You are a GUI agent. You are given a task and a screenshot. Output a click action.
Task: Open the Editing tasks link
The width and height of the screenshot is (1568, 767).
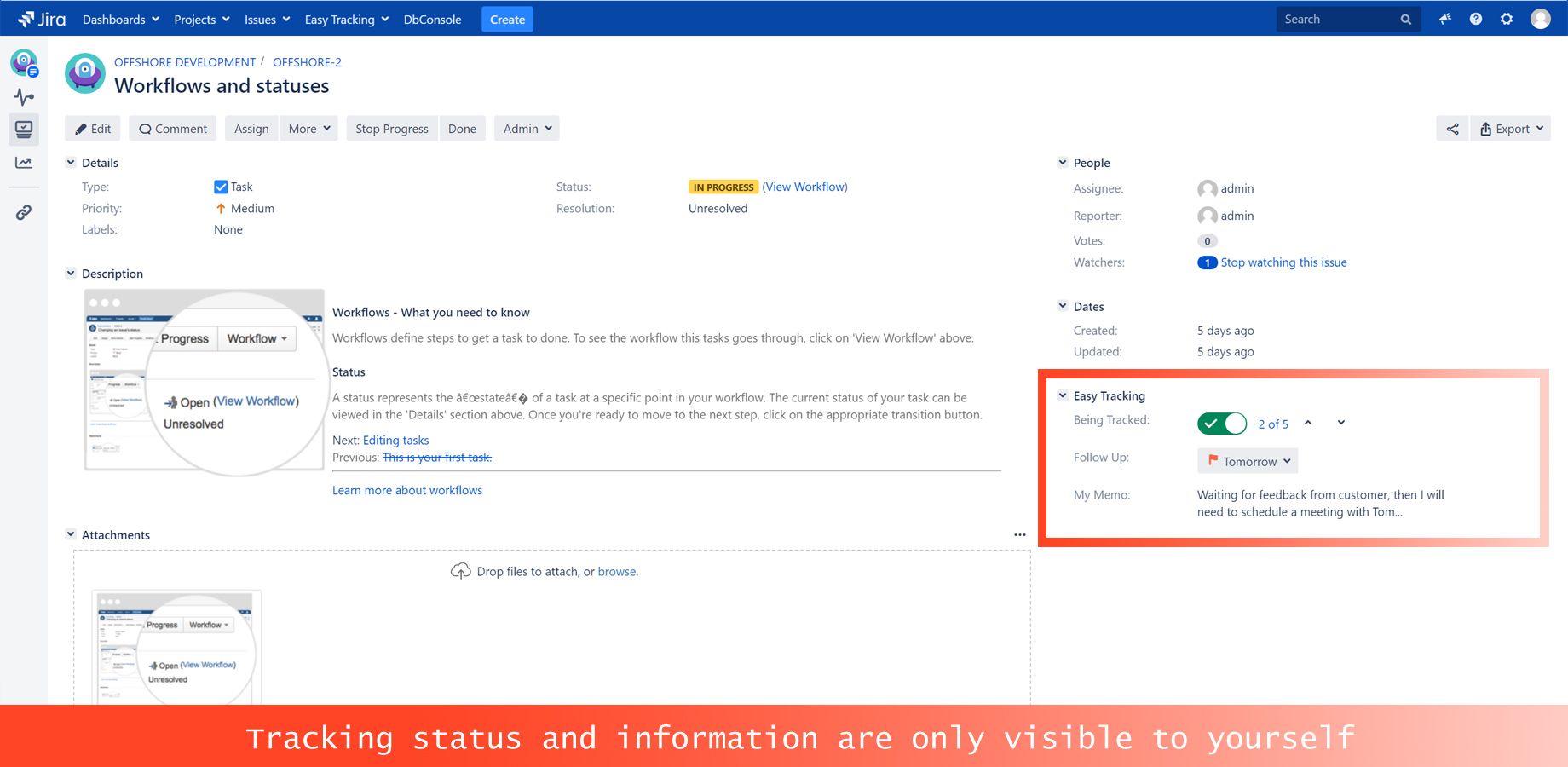click(395, 441)
